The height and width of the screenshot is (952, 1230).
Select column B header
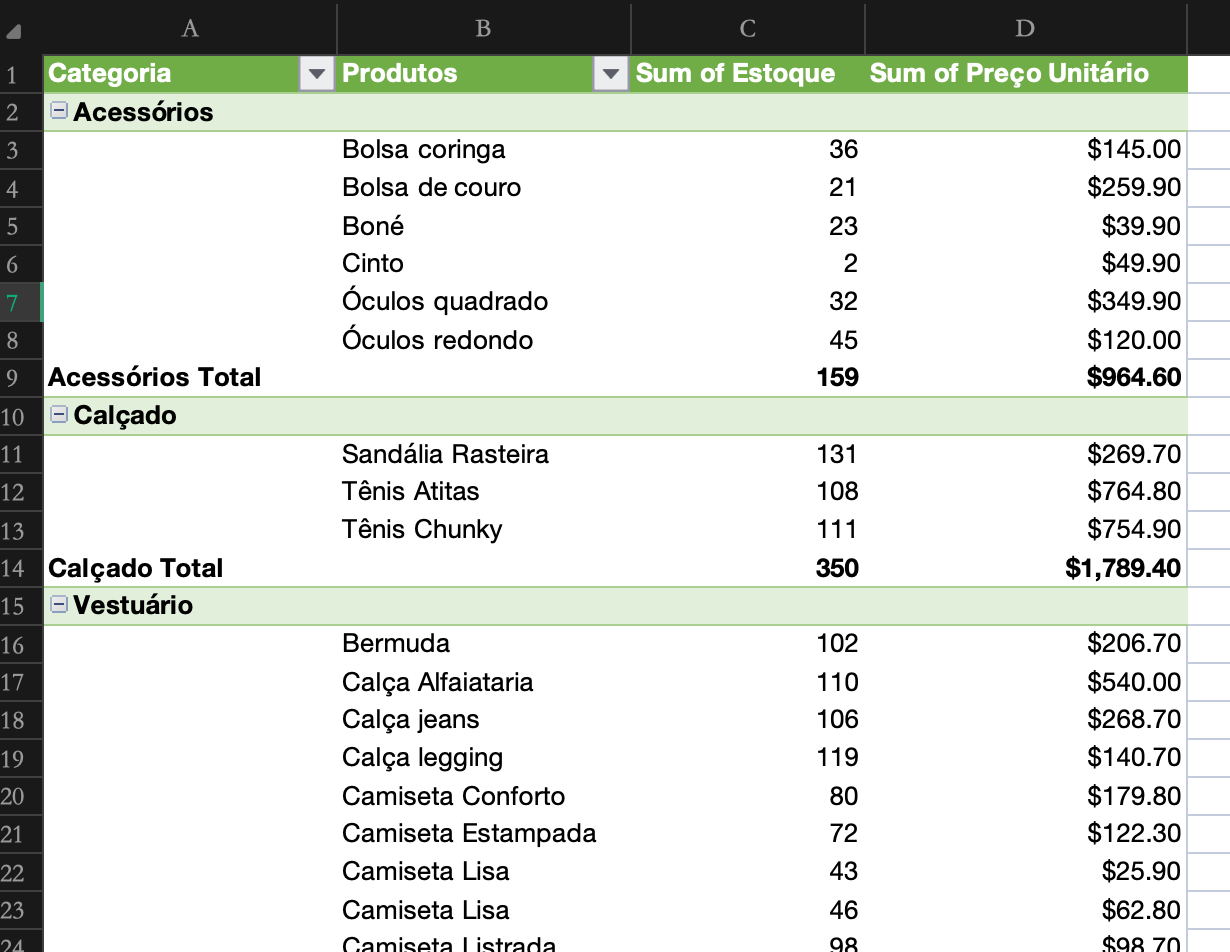tap(483, 28)
